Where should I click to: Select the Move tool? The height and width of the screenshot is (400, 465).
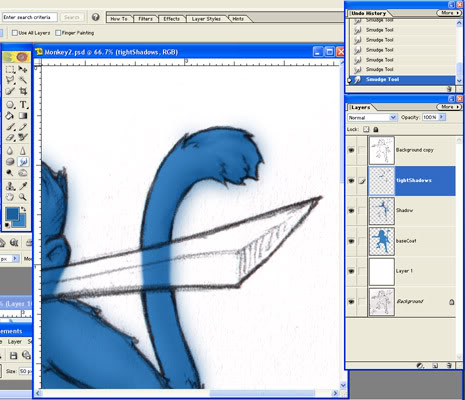tap(23, 69)
